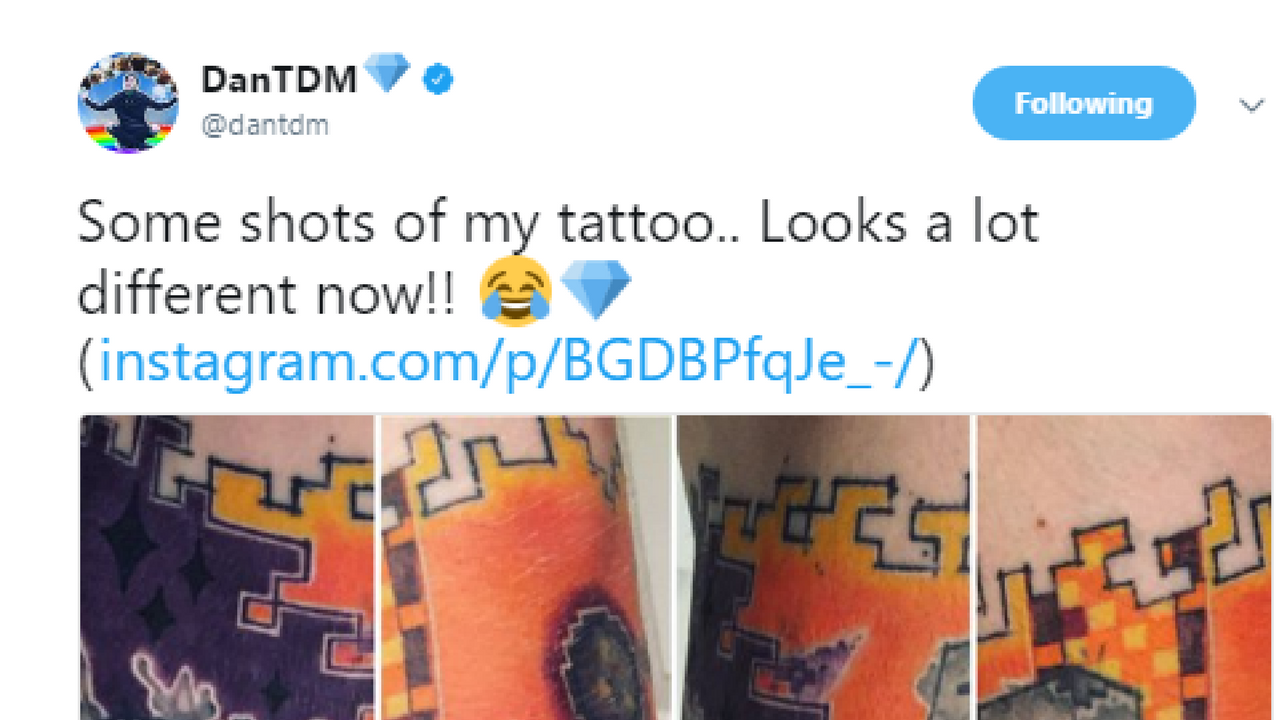Screen dimensions: 1280x720
Task: Click the blue verified checkmark badge
Action: (x=437, y=80)
